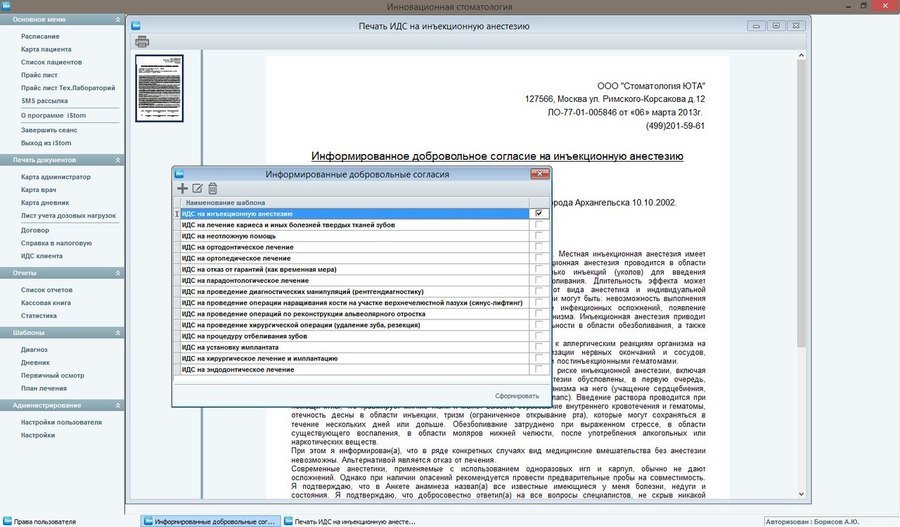The width and height of the screenshot is (900, 527).
Task: Open План лечения templates
Action: [44, 389]
